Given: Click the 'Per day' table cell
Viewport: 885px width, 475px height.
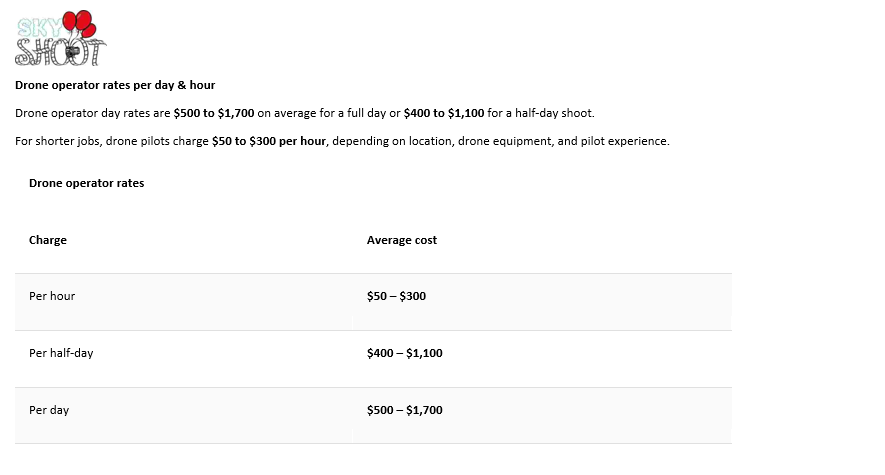Looking at the screenshot, I should (49, 410).
